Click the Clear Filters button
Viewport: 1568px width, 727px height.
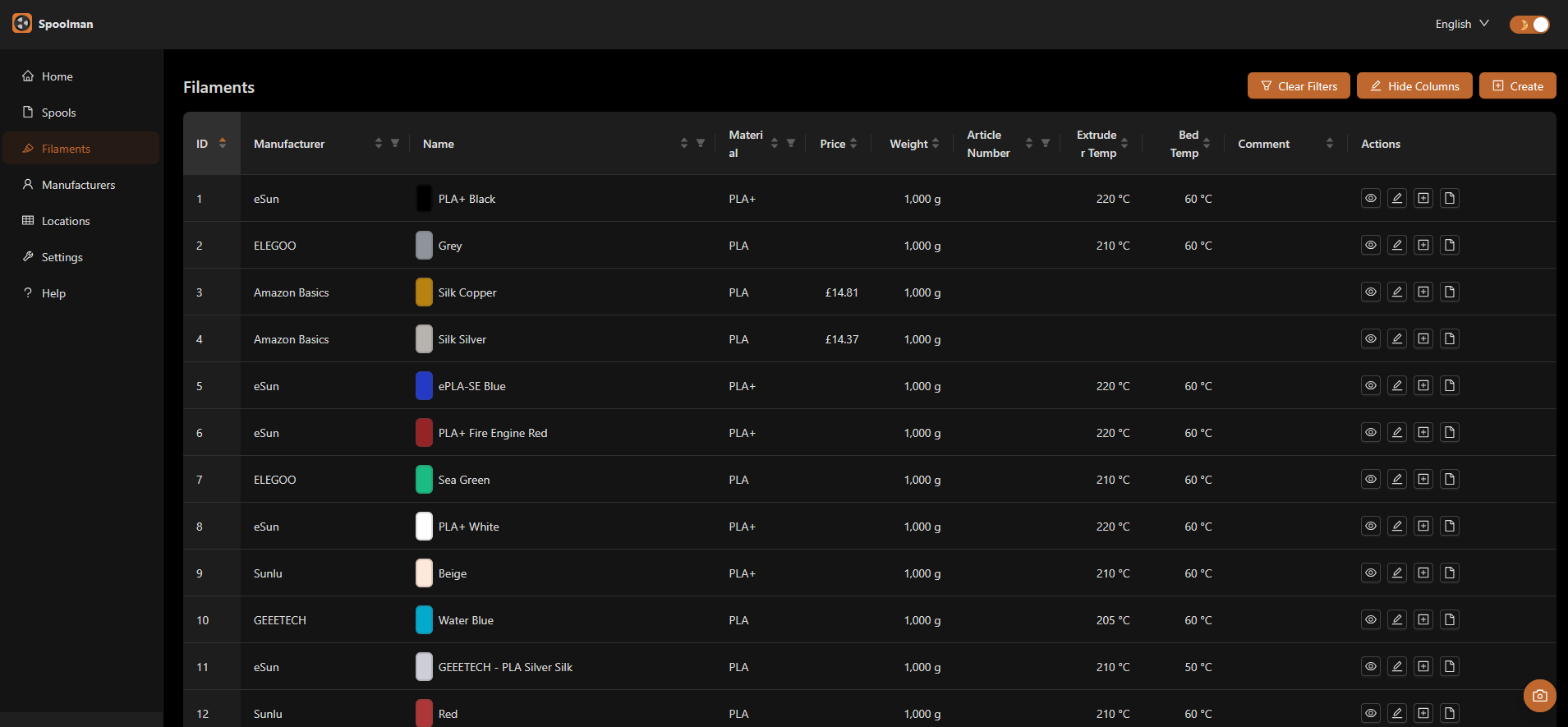pyautogui.click(x=1298, y=86)
